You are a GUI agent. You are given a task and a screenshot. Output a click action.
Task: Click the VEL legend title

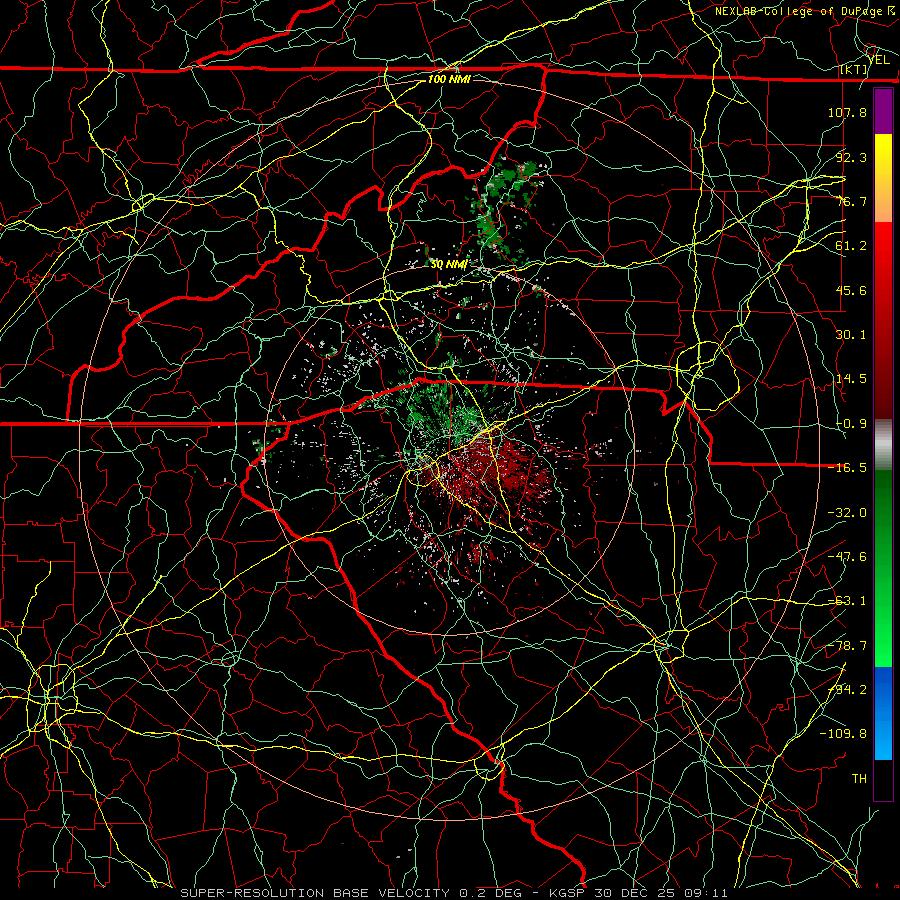(x=879, y=59)
